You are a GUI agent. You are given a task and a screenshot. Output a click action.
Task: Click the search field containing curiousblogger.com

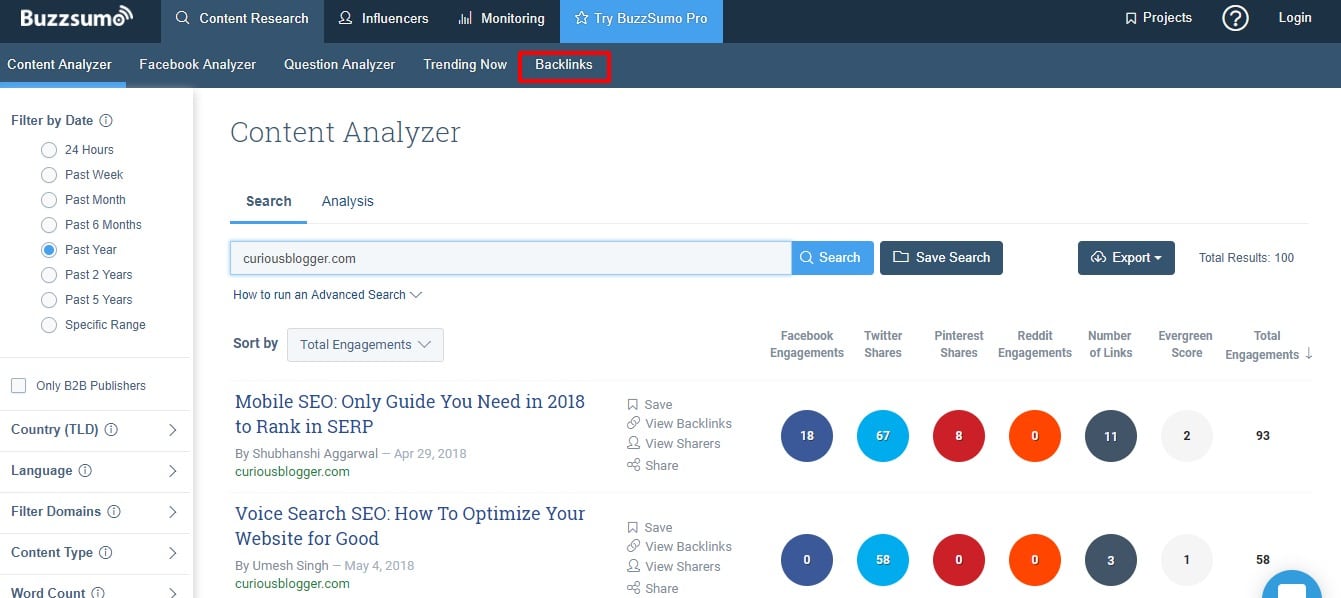tap(511, 258)
